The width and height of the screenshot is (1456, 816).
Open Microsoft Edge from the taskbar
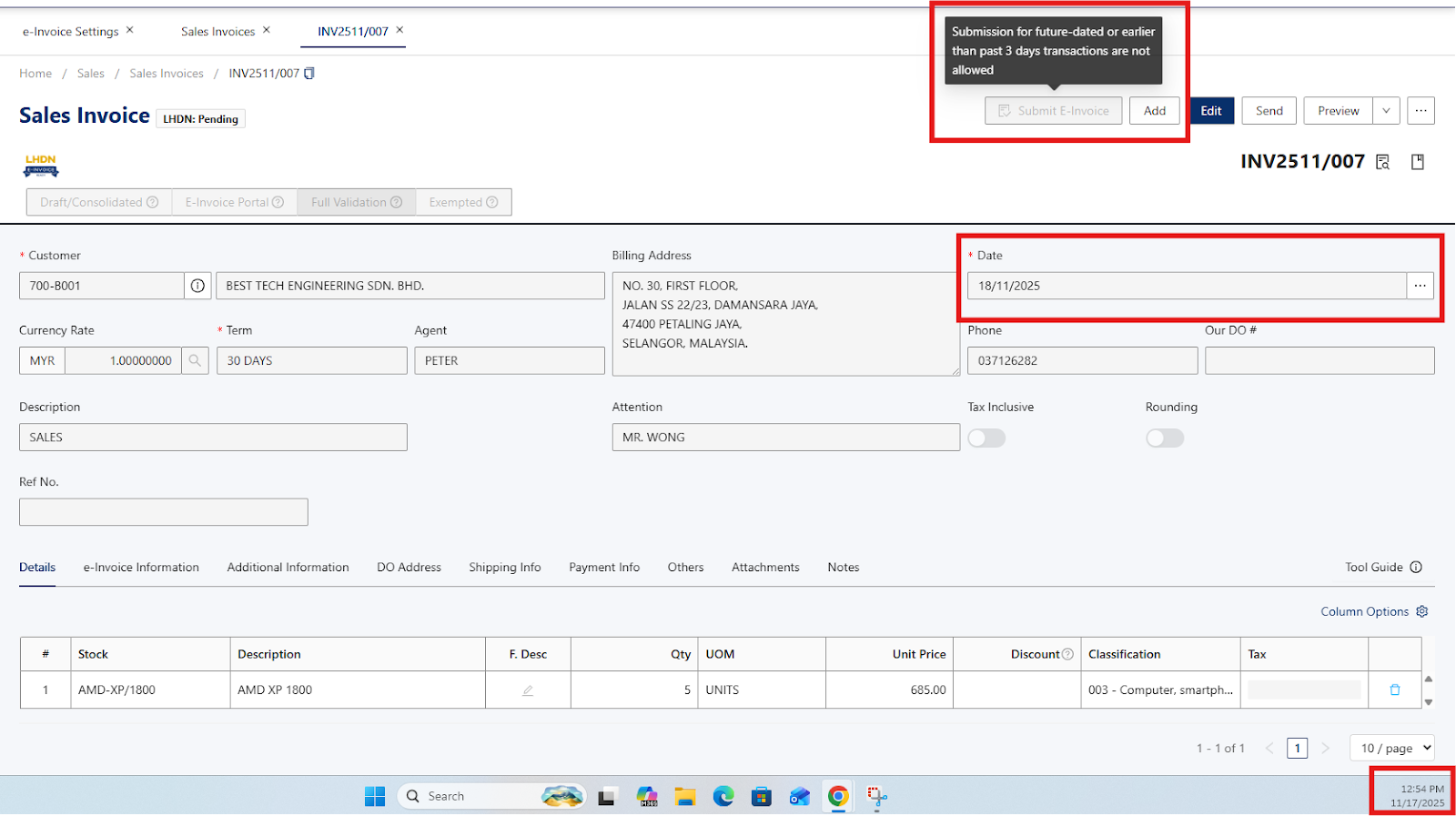(723, 797)
